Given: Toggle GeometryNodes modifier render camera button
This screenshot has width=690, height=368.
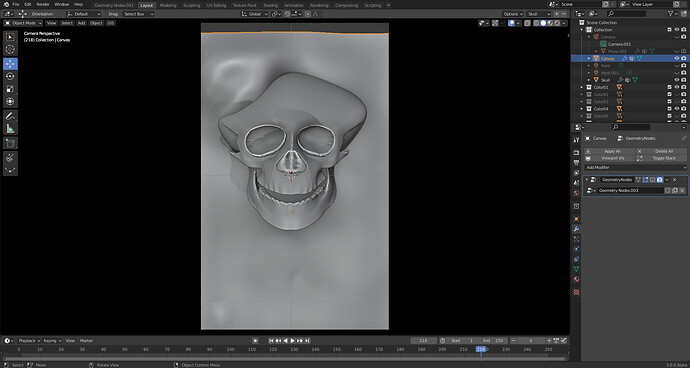Looking at the screenshot, I should click(660, 180).
